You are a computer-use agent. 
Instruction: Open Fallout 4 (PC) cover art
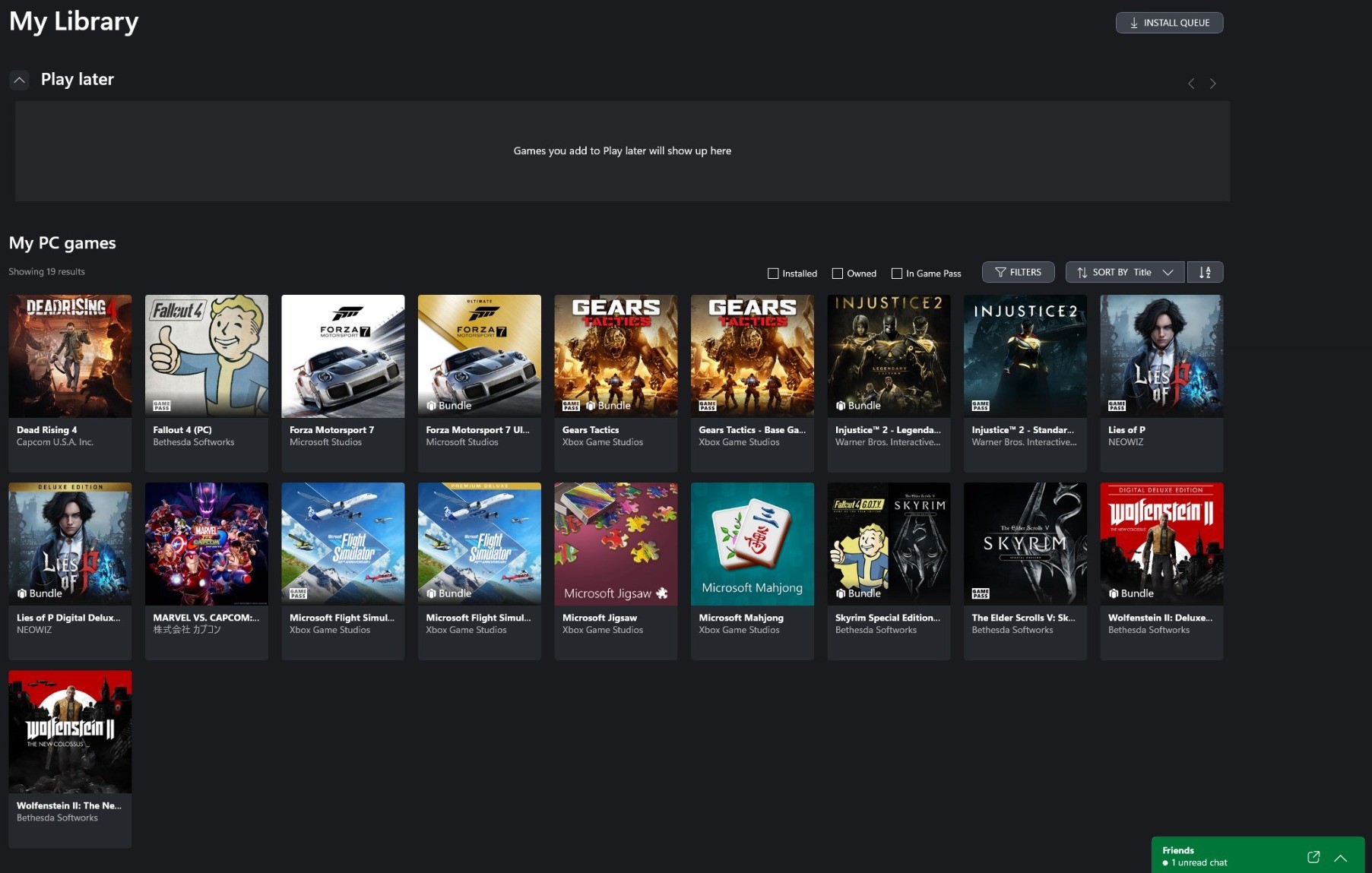click(x=207, y=356)
